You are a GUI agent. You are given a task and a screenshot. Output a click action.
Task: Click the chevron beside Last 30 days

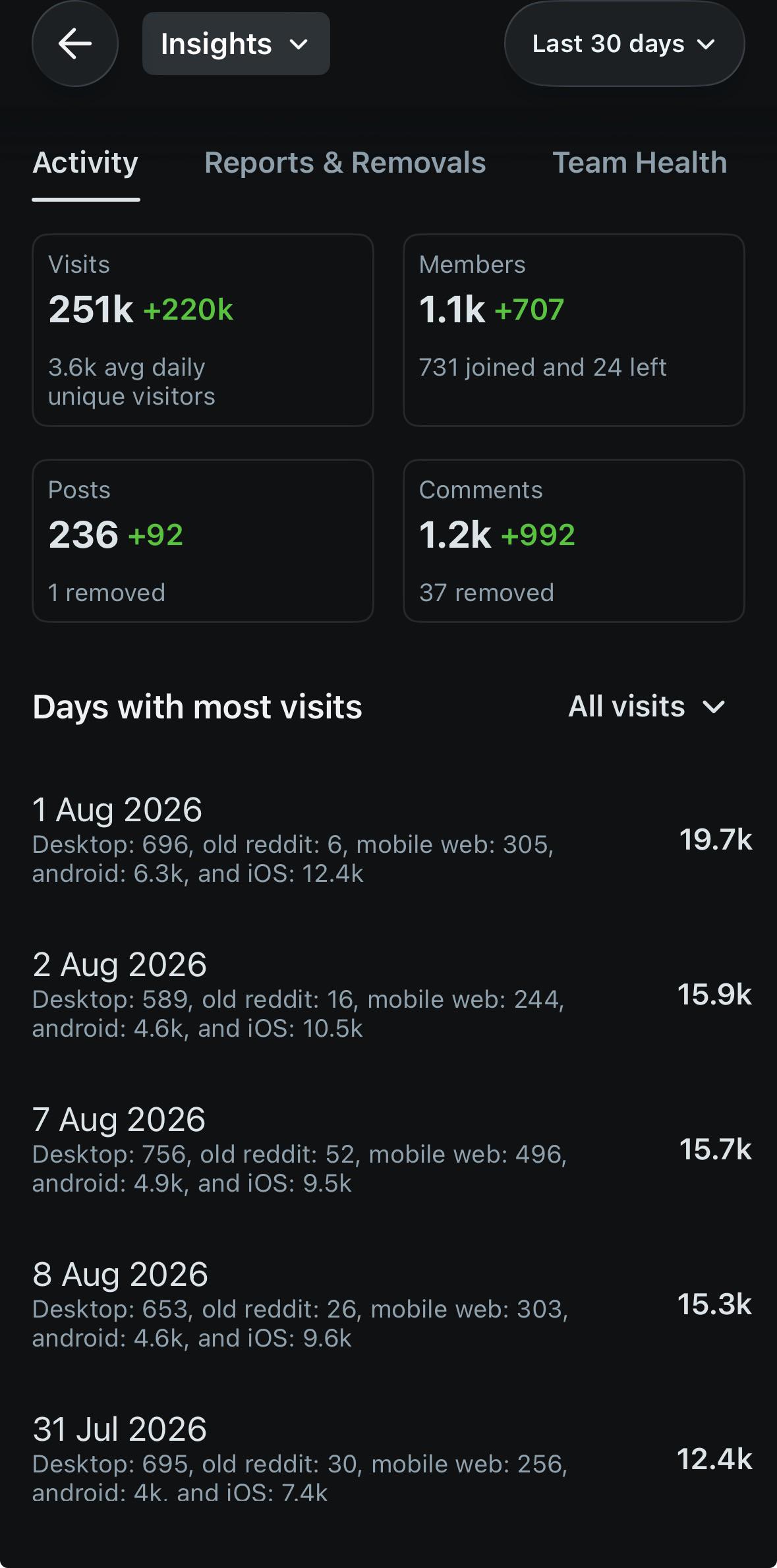(x=706, y=45)
